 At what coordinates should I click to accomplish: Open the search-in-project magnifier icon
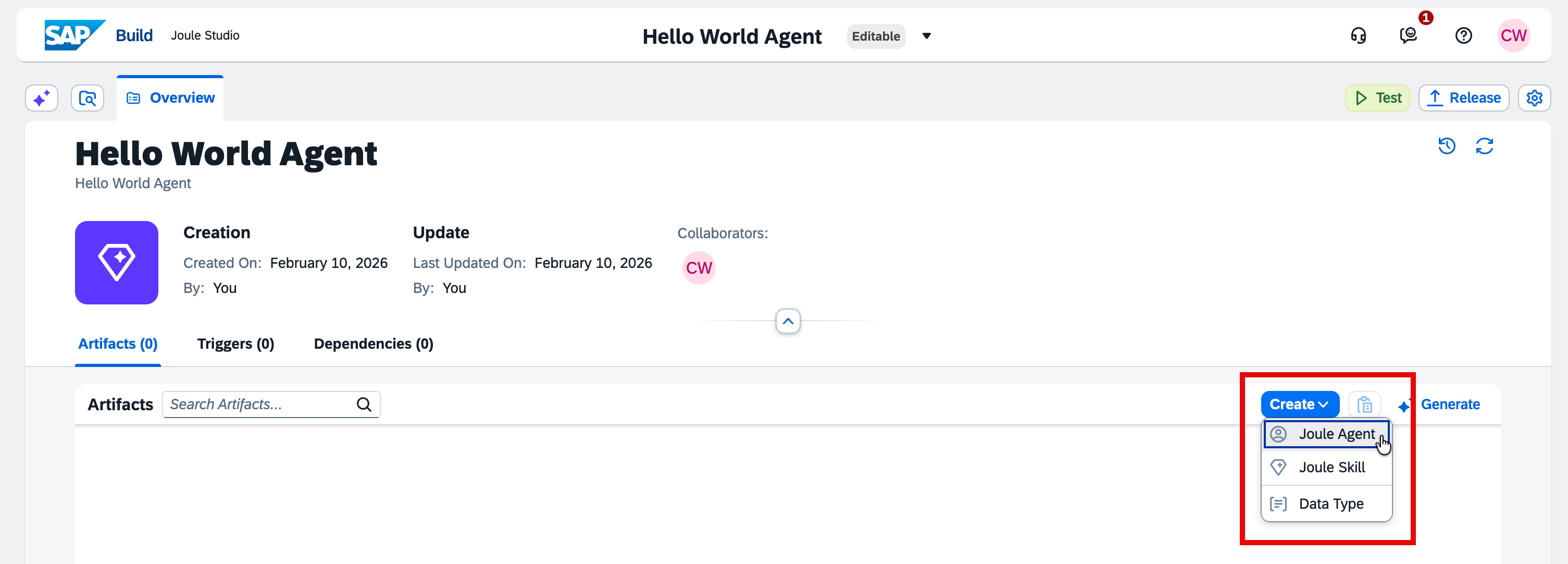(87, 98)
